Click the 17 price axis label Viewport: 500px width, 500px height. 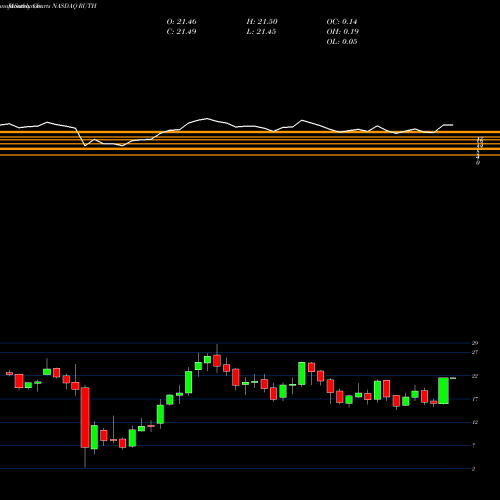tap(475, 399)
